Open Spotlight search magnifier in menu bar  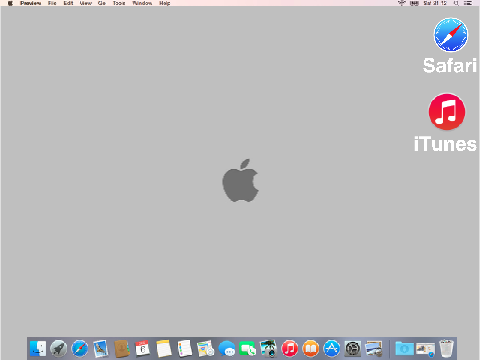(456, 3)
